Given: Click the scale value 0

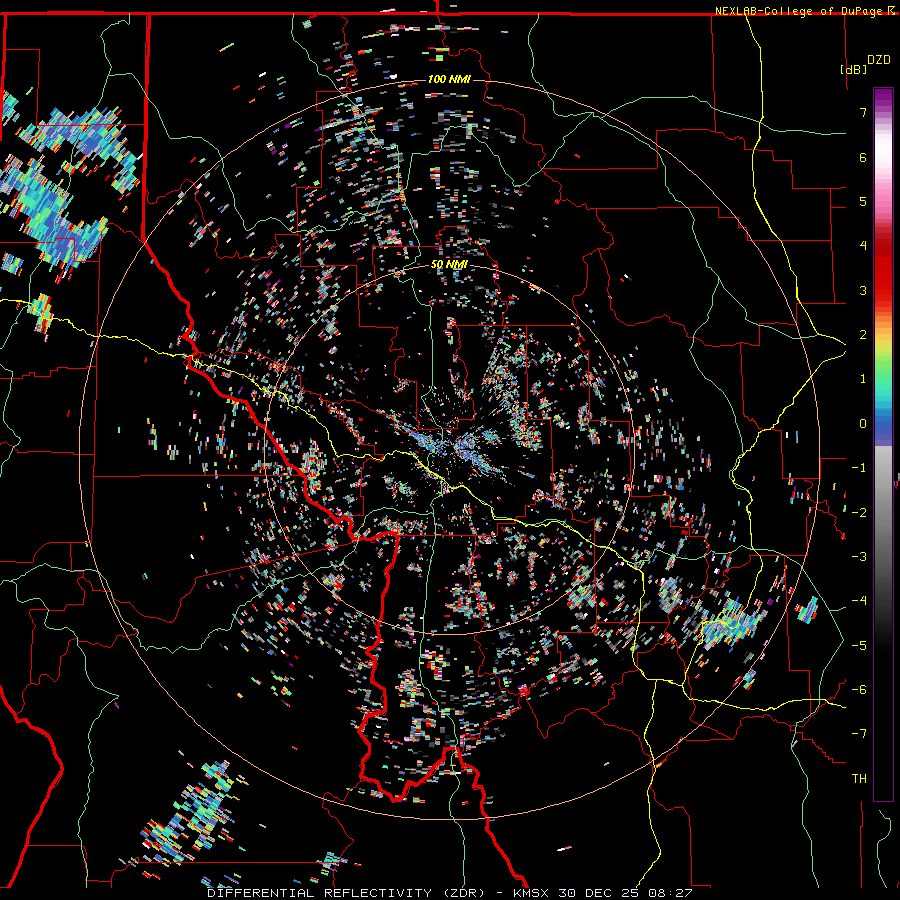Looking at the screenshot, I should (863, 424).
